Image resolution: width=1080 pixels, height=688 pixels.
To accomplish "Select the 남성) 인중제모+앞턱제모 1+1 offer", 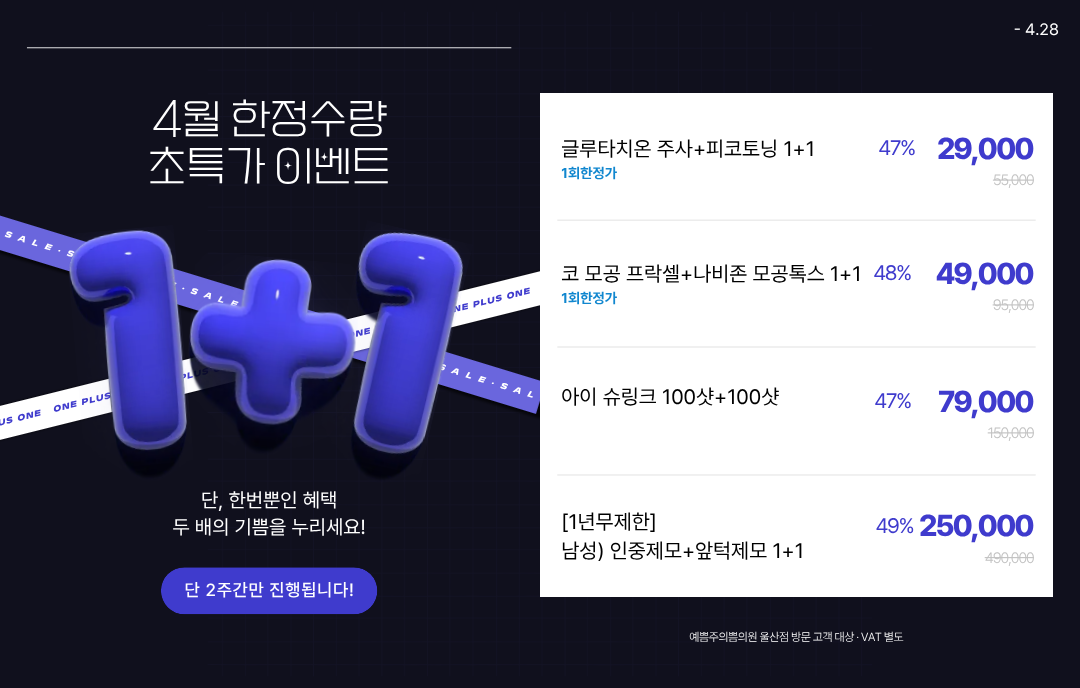I will 683,551.
